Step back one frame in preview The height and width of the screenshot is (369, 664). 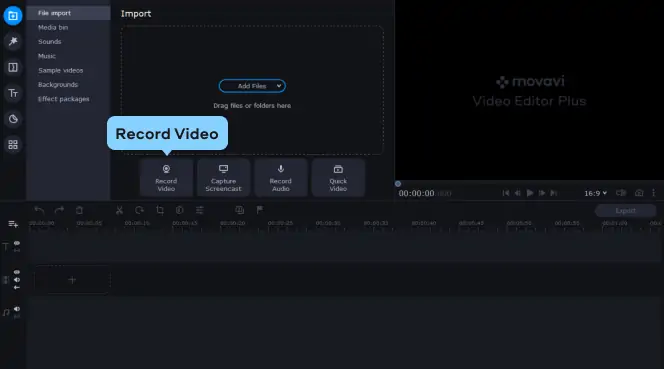coord(517,193)
